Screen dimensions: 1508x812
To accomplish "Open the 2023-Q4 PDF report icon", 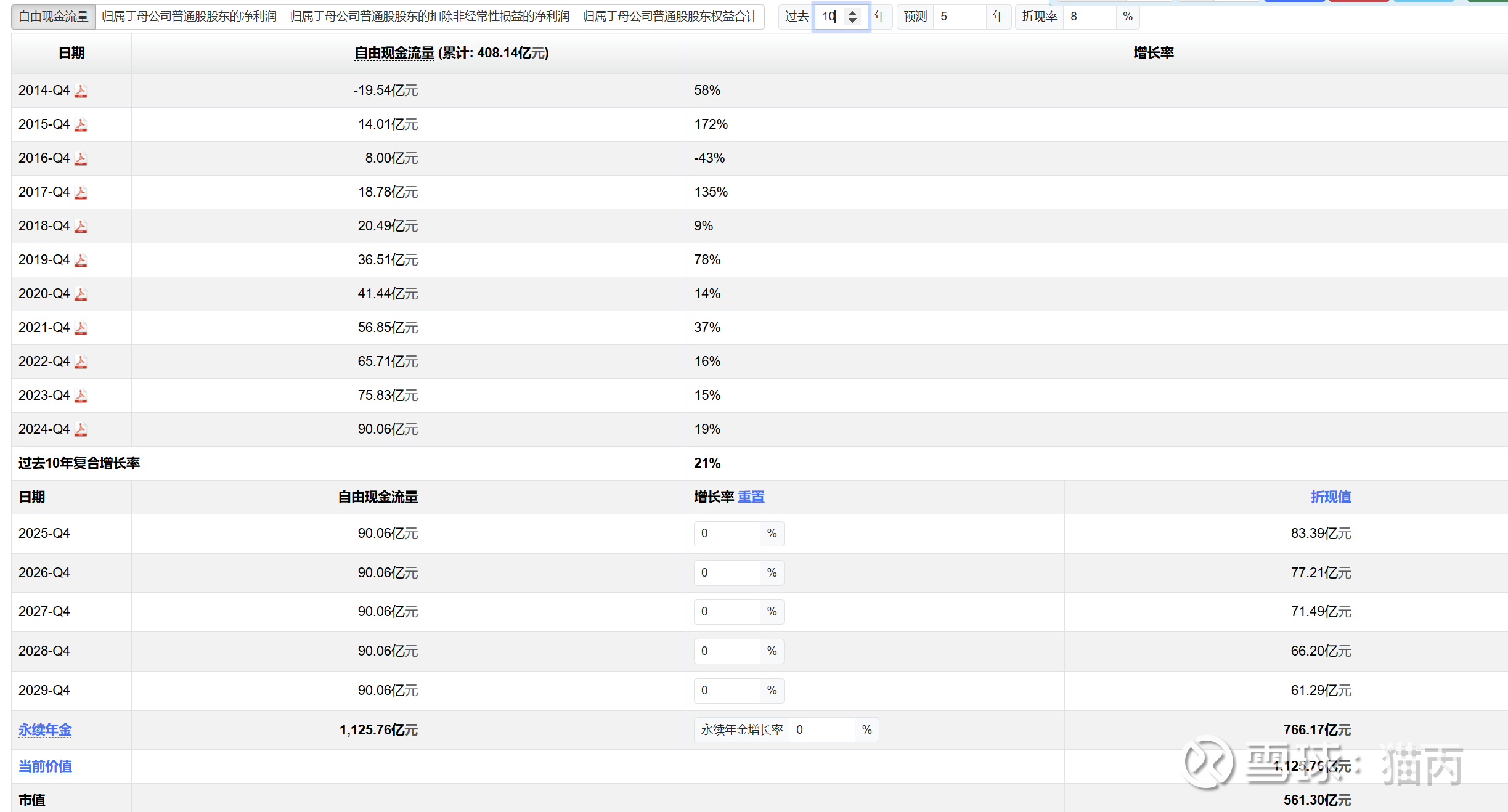I will [x=81, y=396].
